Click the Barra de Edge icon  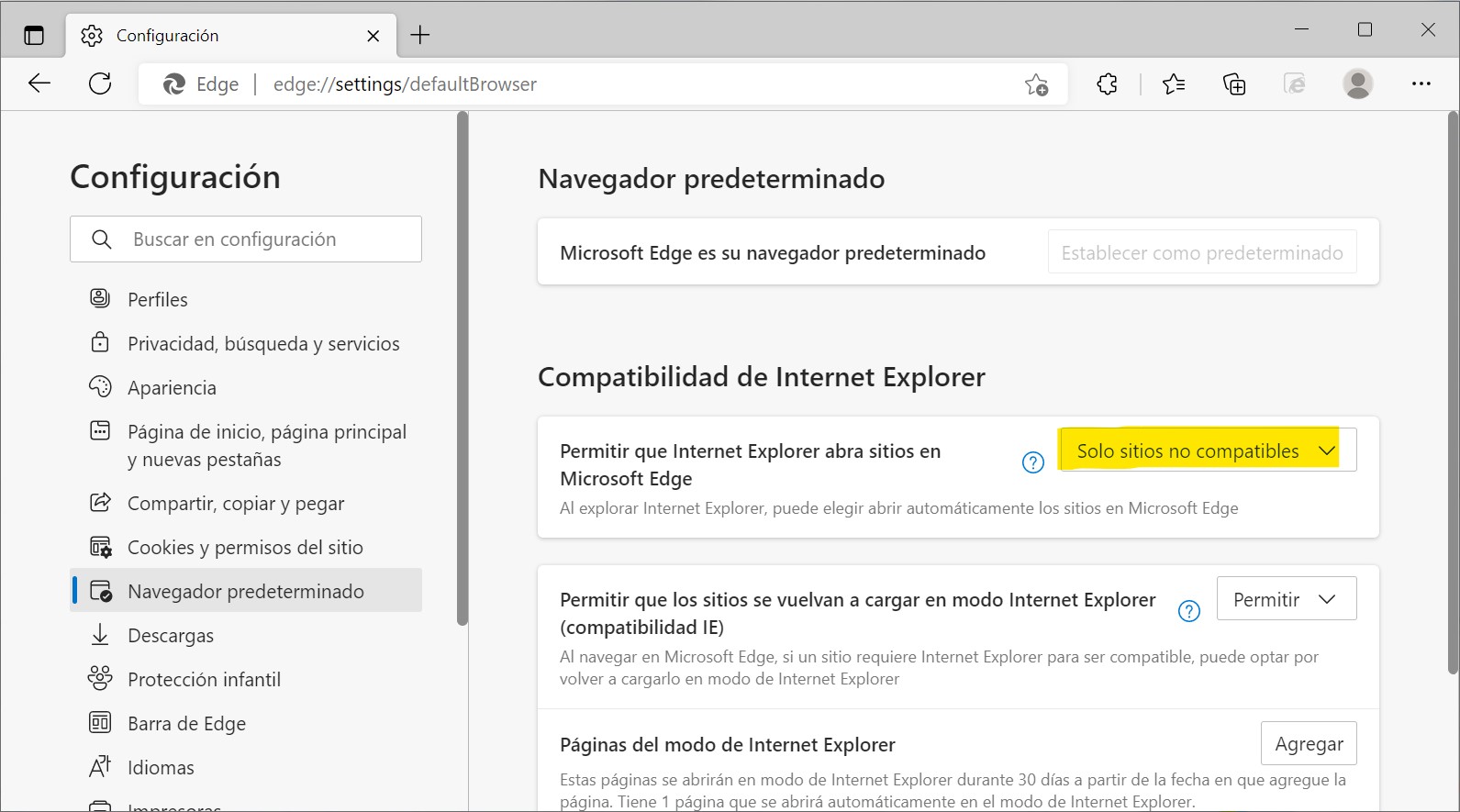100,722
